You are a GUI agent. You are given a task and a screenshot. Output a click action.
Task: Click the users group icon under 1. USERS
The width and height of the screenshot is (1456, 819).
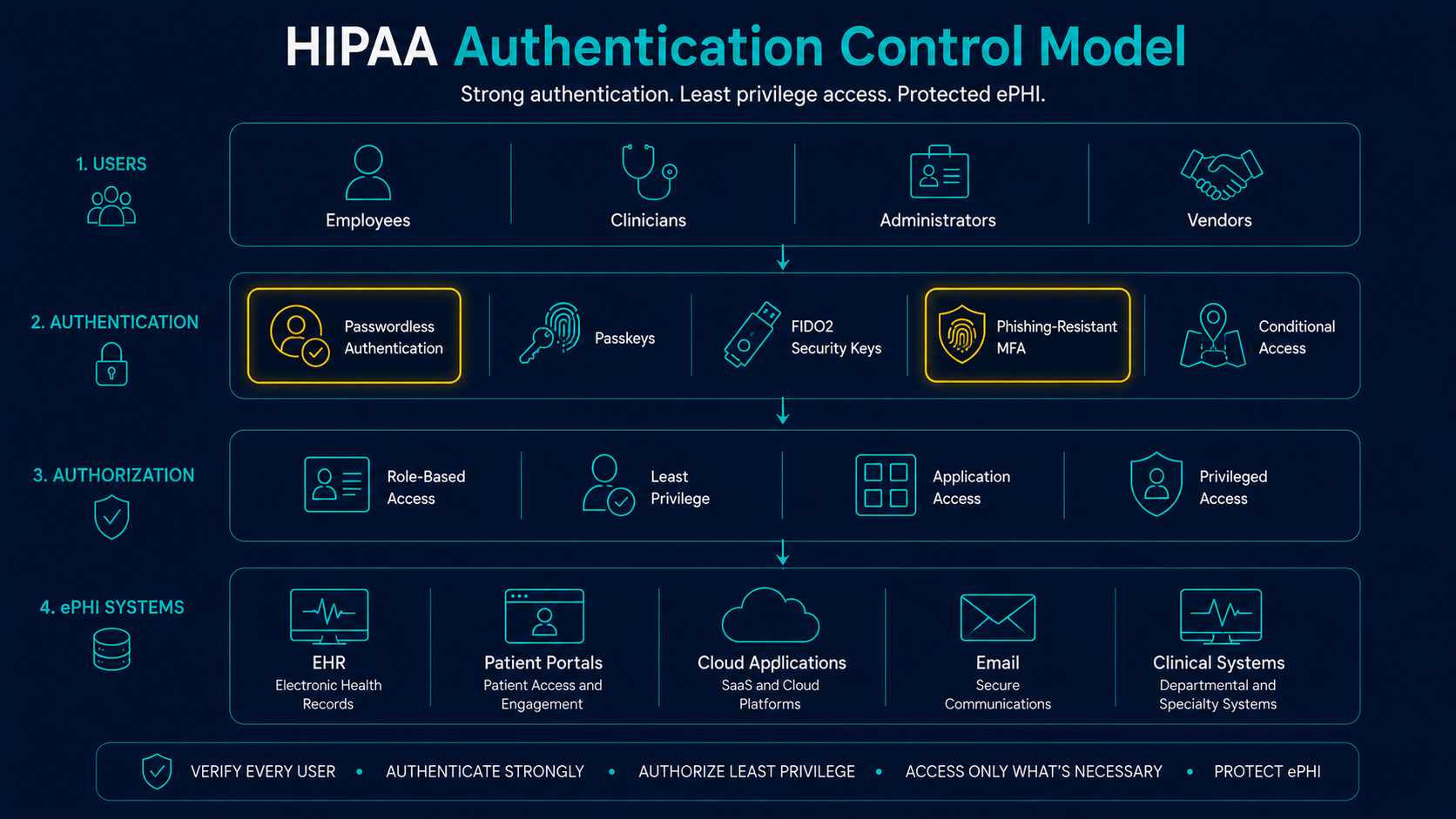coord(111,206)
